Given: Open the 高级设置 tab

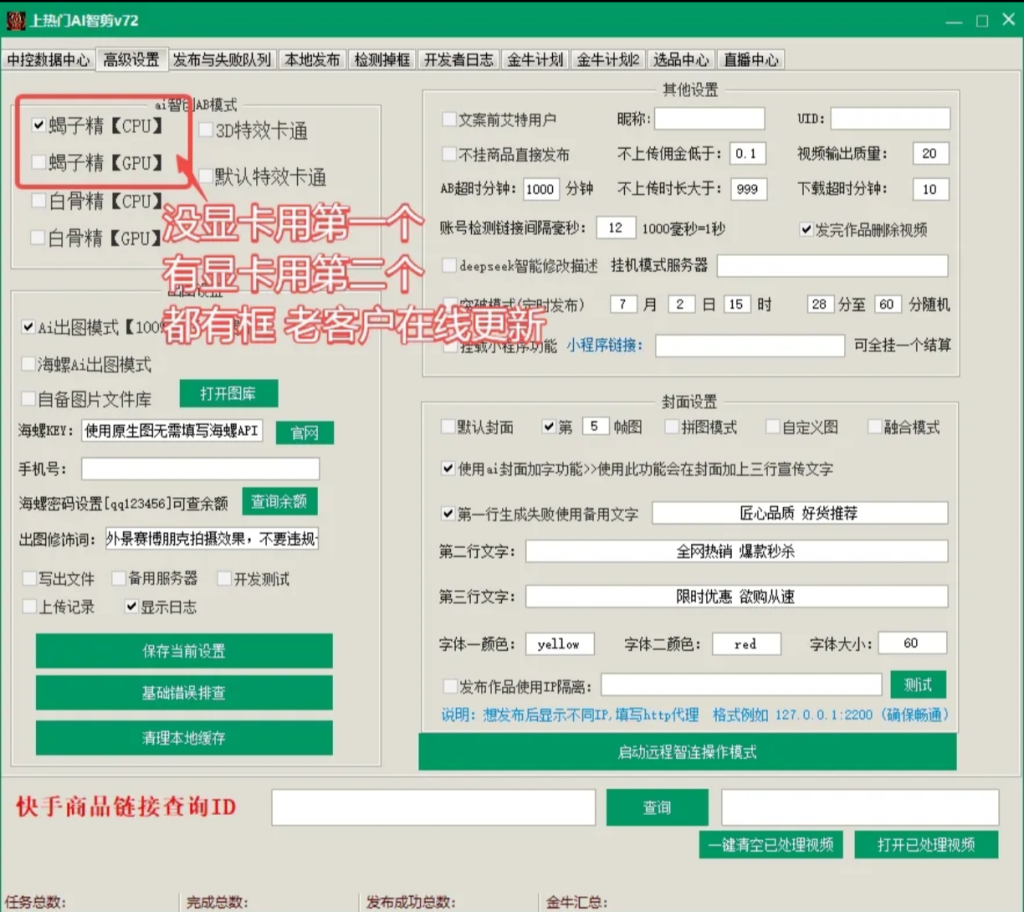Looking at the screenshot, I should coord(131,59).
